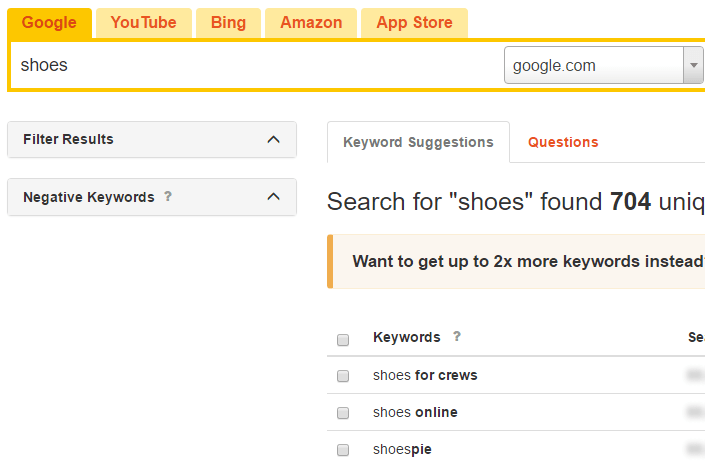Check the "shoes for crews" checkbox
705x465 pixels.
(343, 376)
